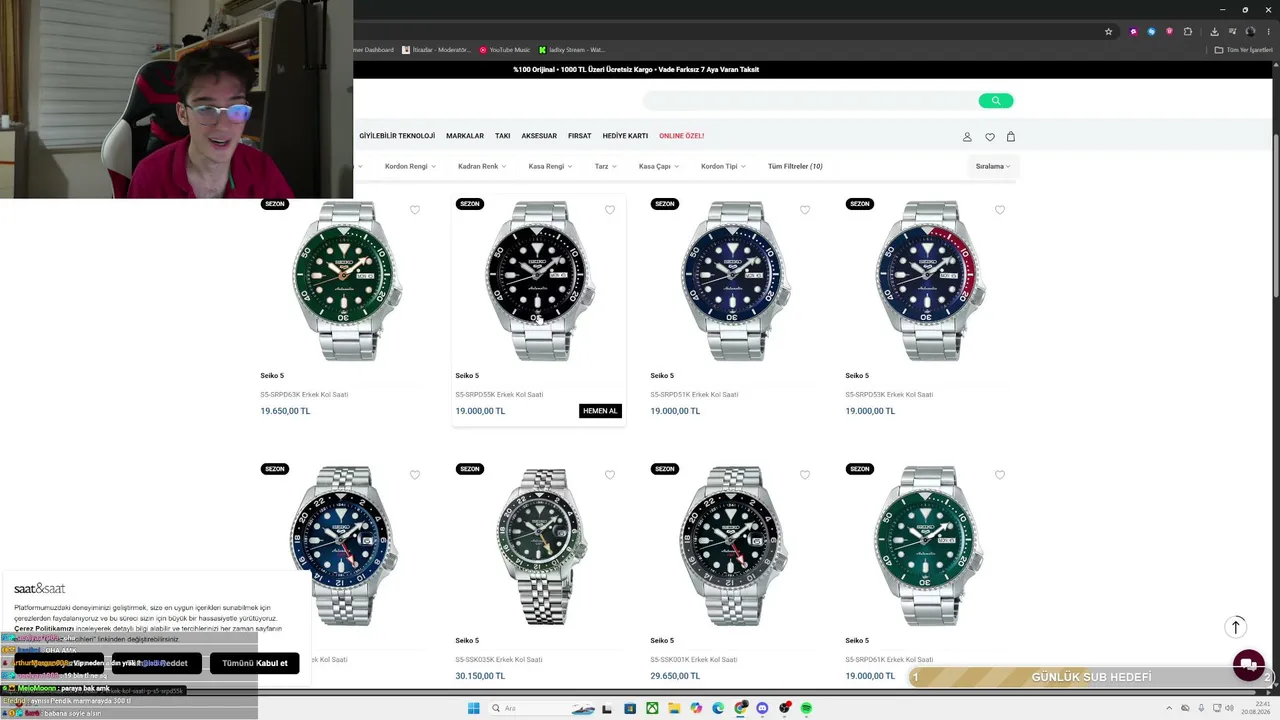This screenshot has width=1280, height=720.
Task: Open the YouTube Music bookmark
Action: 504,50
